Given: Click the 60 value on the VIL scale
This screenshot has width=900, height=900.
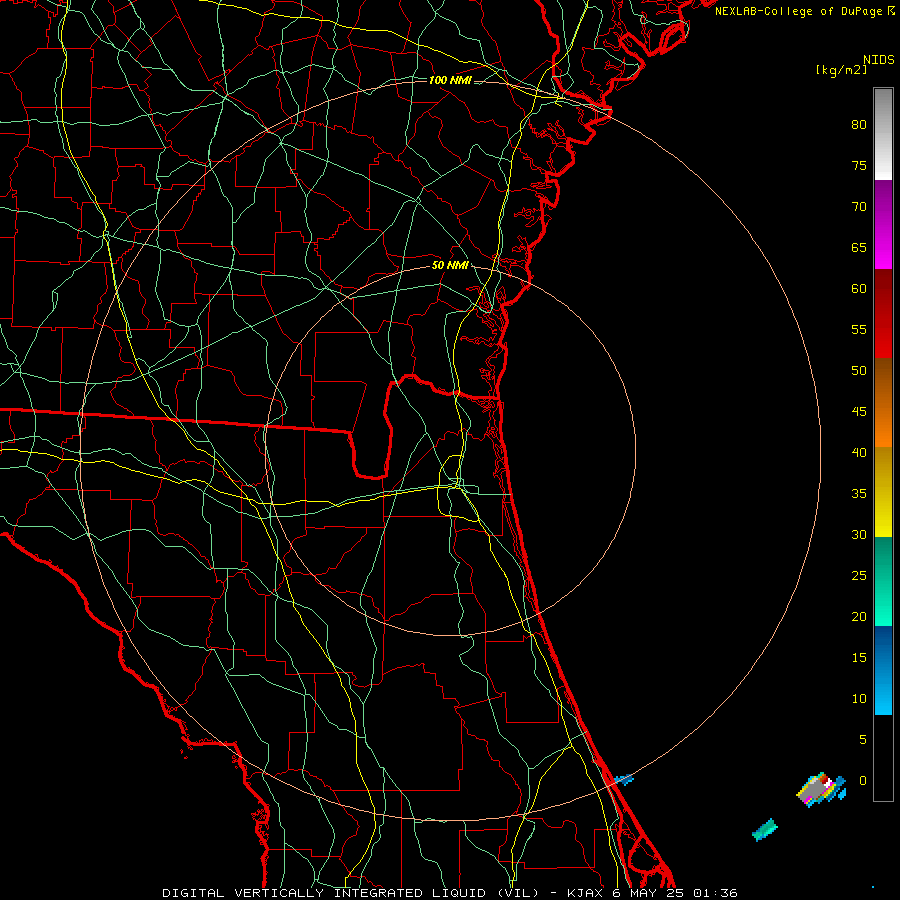Looking at the screenshot, I should (859, 289).
